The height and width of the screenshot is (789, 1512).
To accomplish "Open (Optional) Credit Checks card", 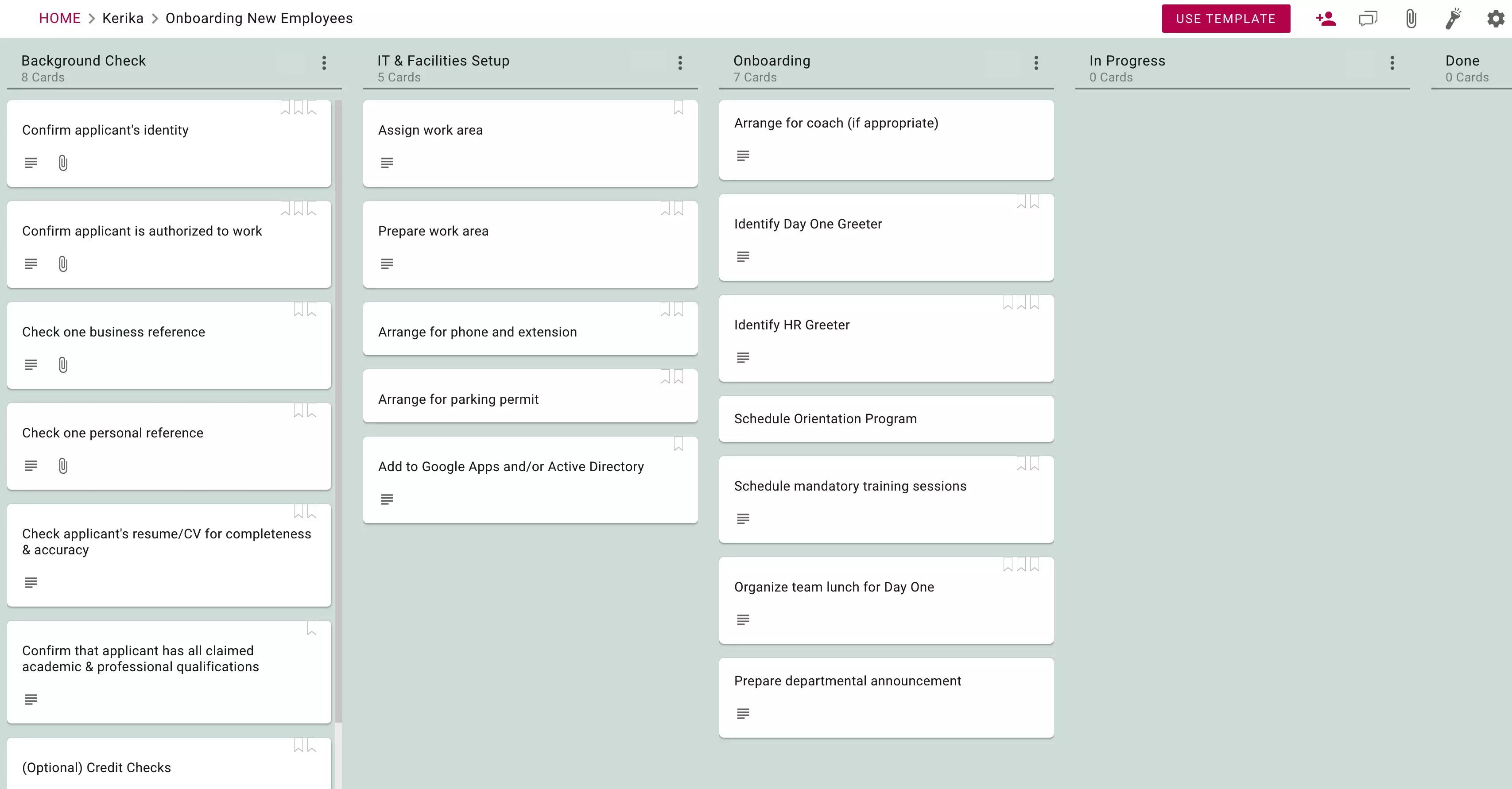I will point(169,763).
